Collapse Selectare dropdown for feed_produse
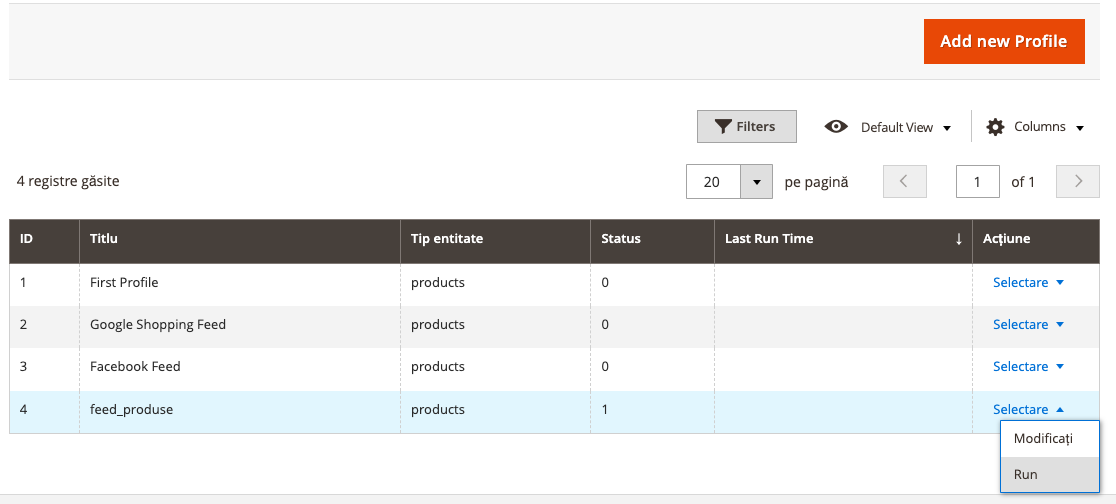The width and height of the screenshot is (1116, 504). pos(1028,409)
